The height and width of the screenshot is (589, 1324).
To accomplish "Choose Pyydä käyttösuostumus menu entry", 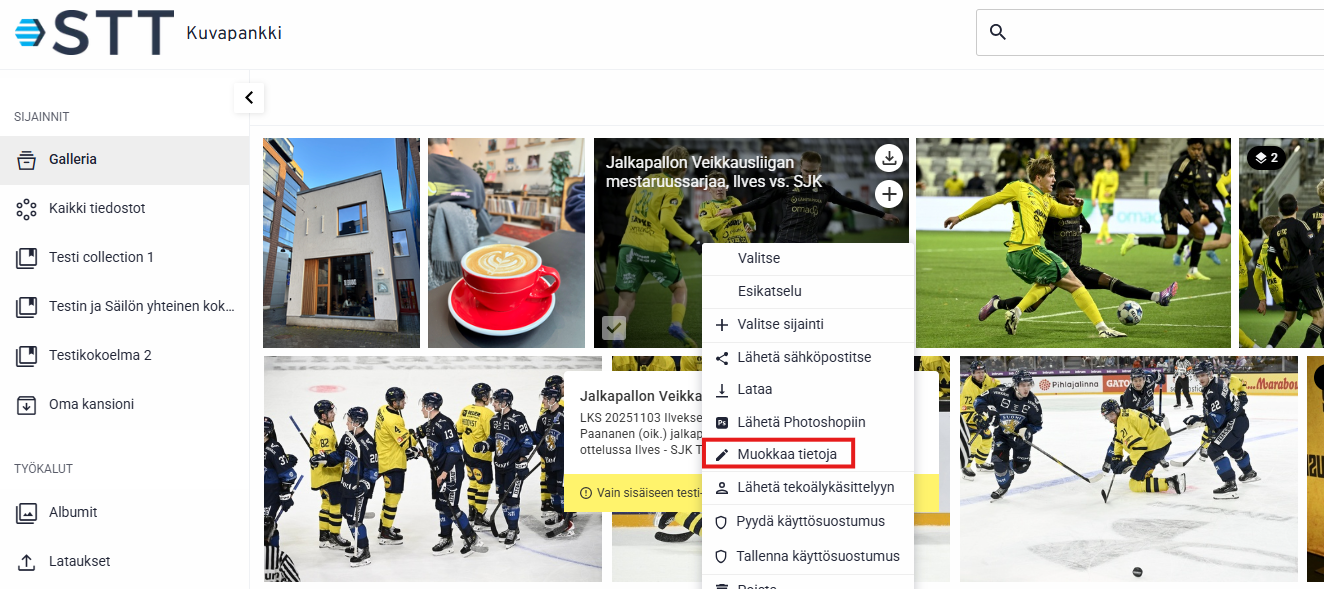I will tap(808, 521).
